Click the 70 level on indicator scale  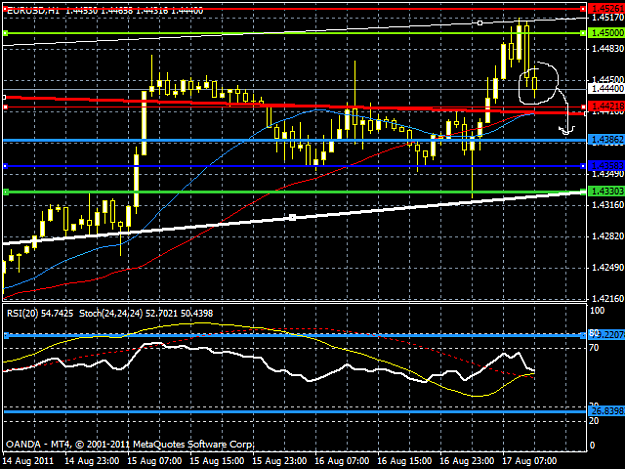click(594, 348)
